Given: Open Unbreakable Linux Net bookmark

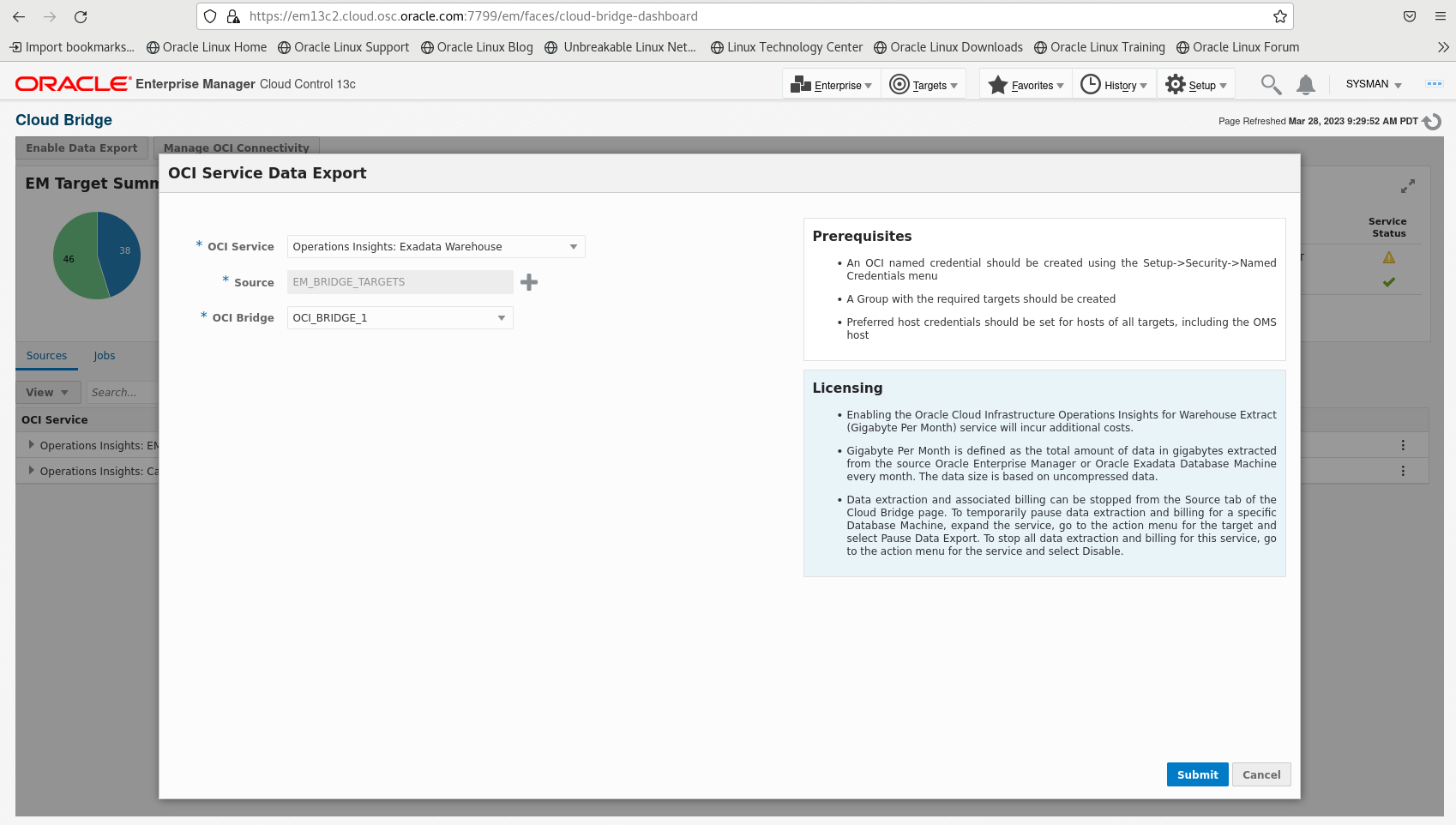Looking at the screenshot, I should pos(621,47).
